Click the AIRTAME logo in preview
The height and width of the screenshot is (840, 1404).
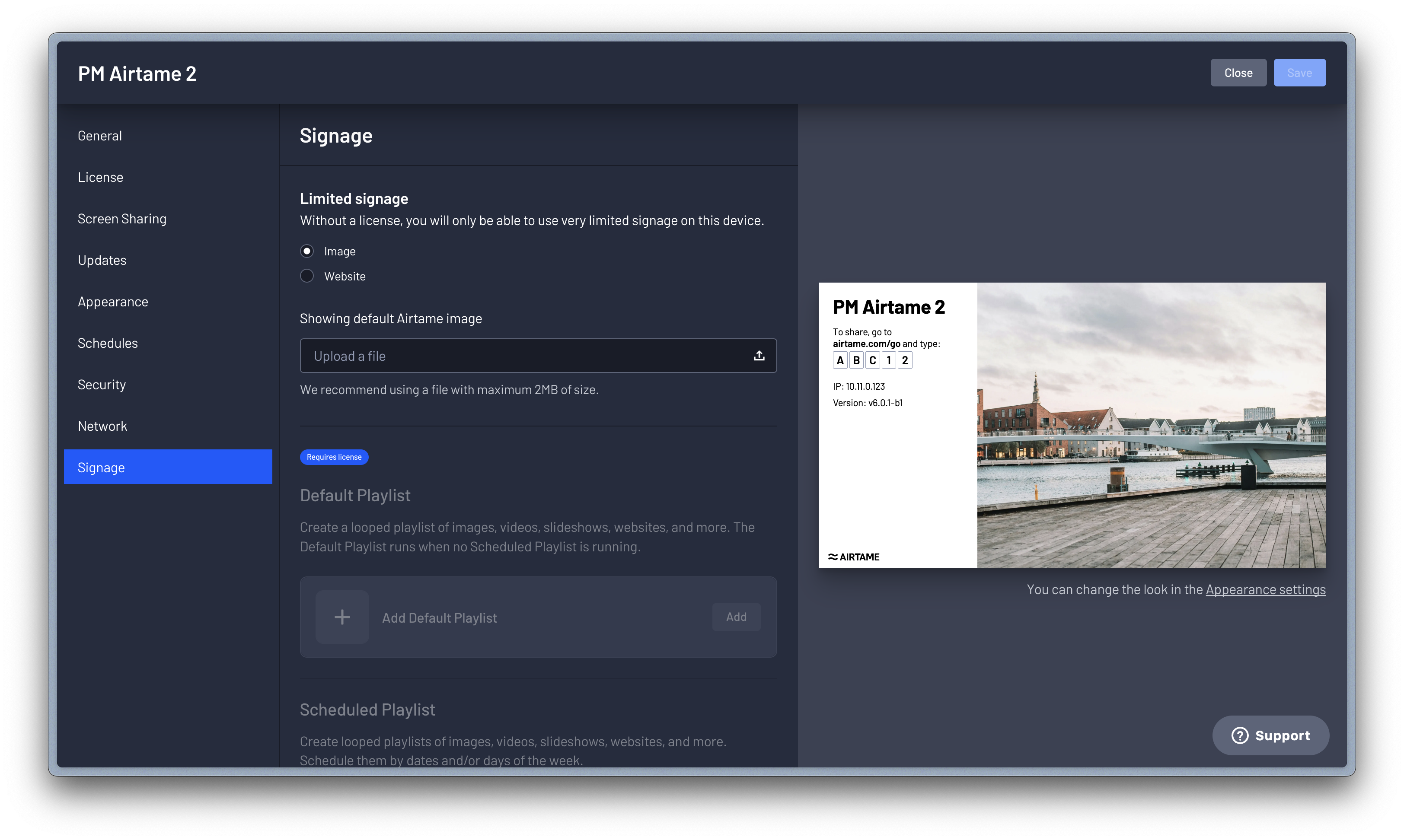click(854, 557)
